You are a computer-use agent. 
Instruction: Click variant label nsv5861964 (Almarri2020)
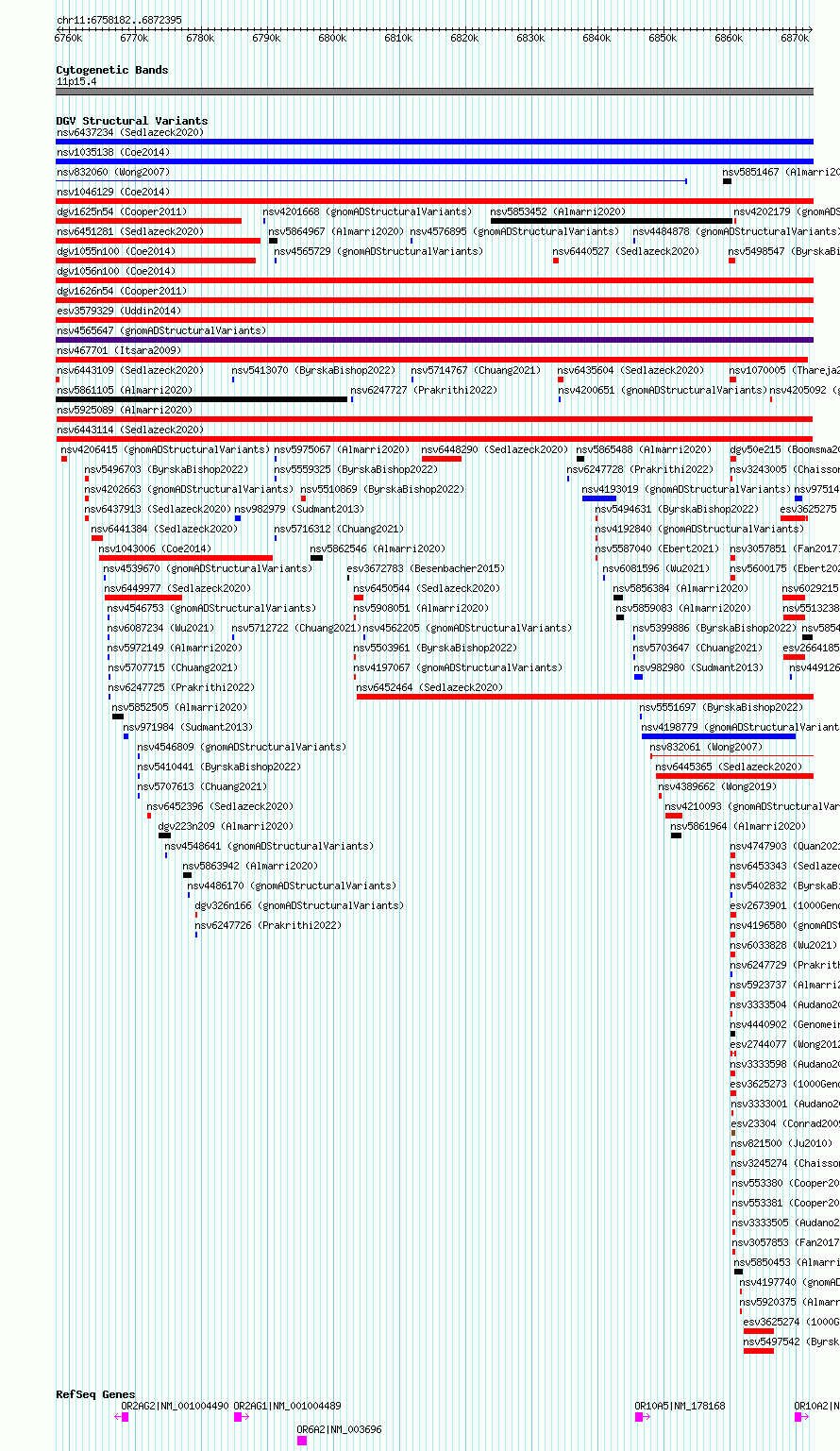pos(739,826)
